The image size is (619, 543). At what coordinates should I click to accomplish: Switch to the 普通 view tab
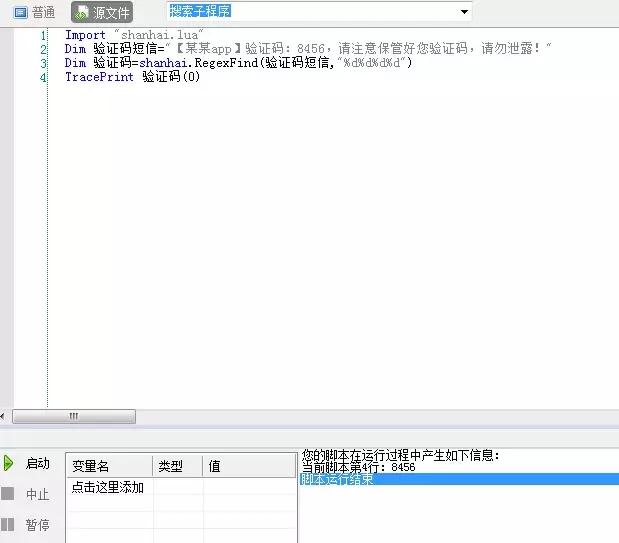coord(34,13)
